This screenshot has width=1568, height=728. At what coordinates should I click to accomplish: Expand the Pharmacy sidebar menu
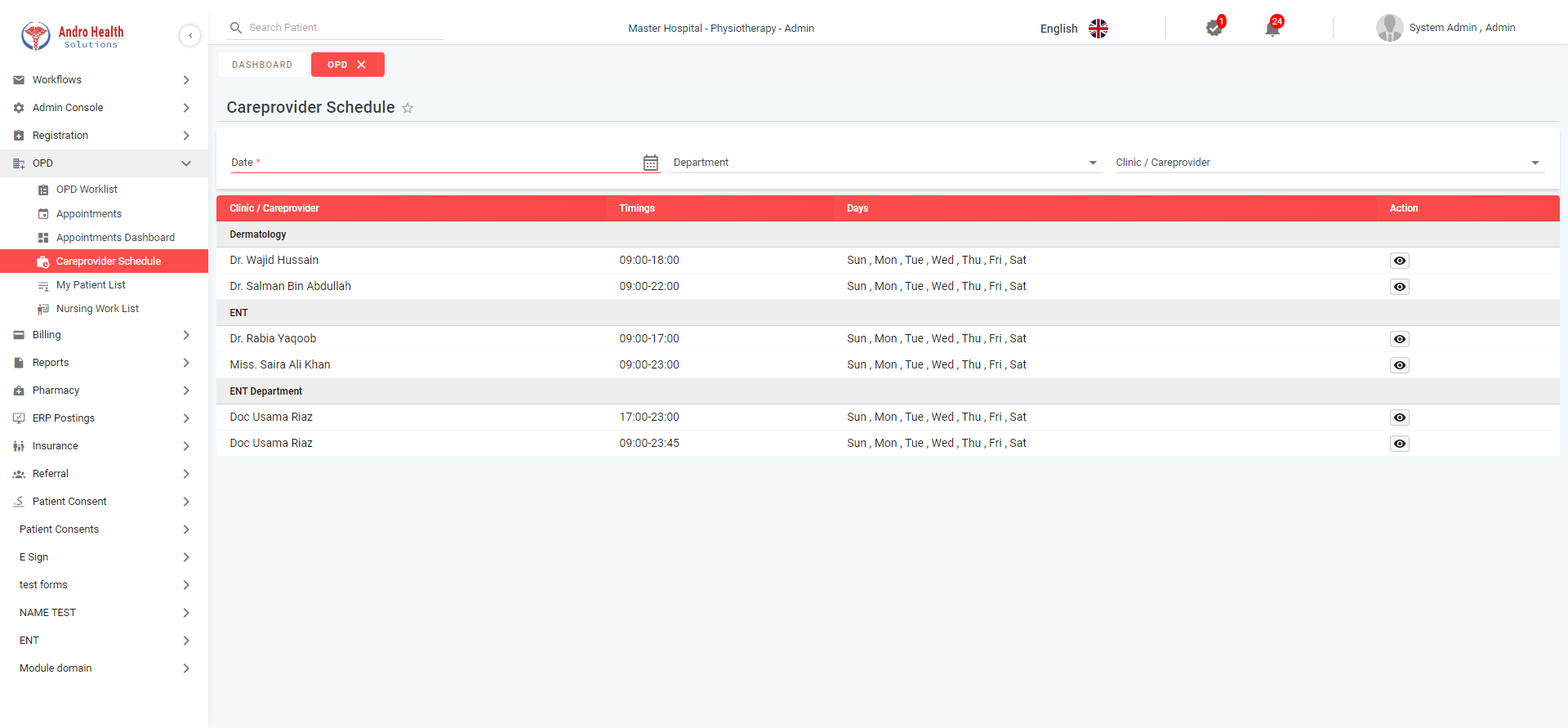coord(103,391)
